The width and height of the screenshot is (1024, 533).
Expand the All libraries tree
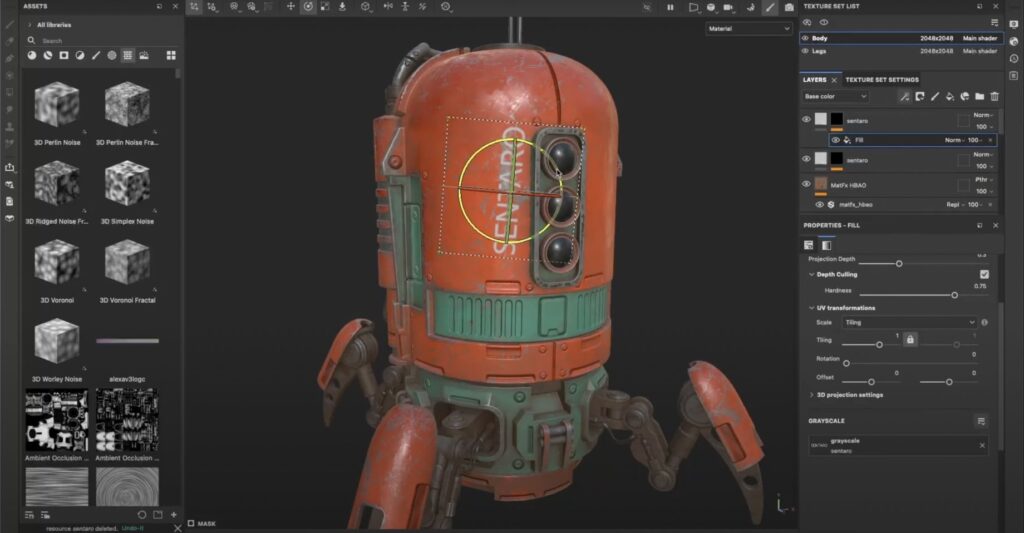29,25
